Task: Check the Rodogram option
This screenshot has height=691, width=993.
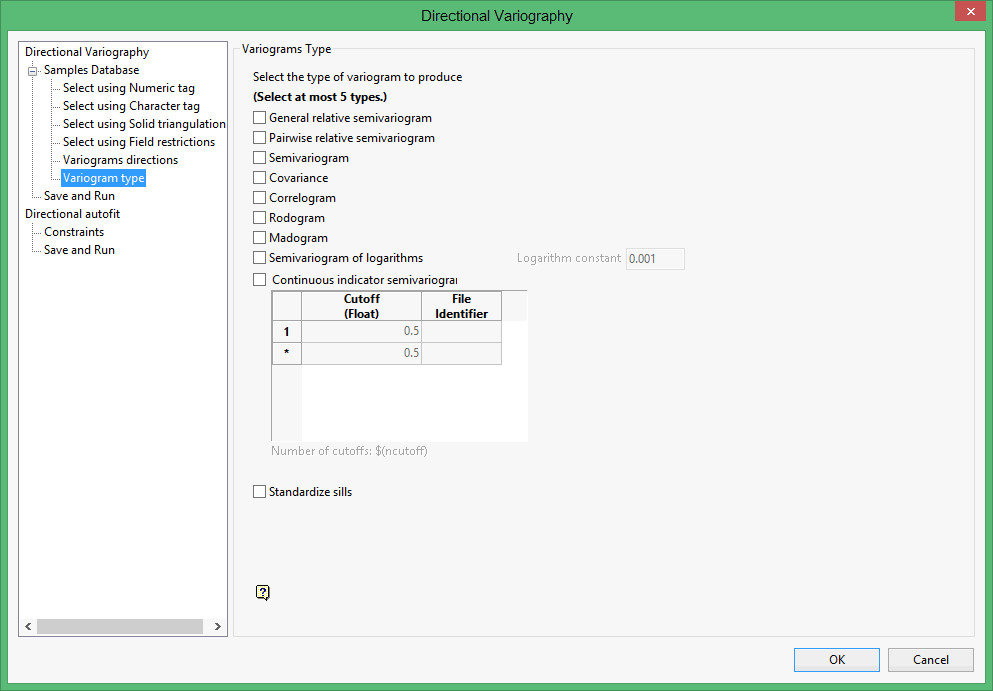Action: (259, 217)
